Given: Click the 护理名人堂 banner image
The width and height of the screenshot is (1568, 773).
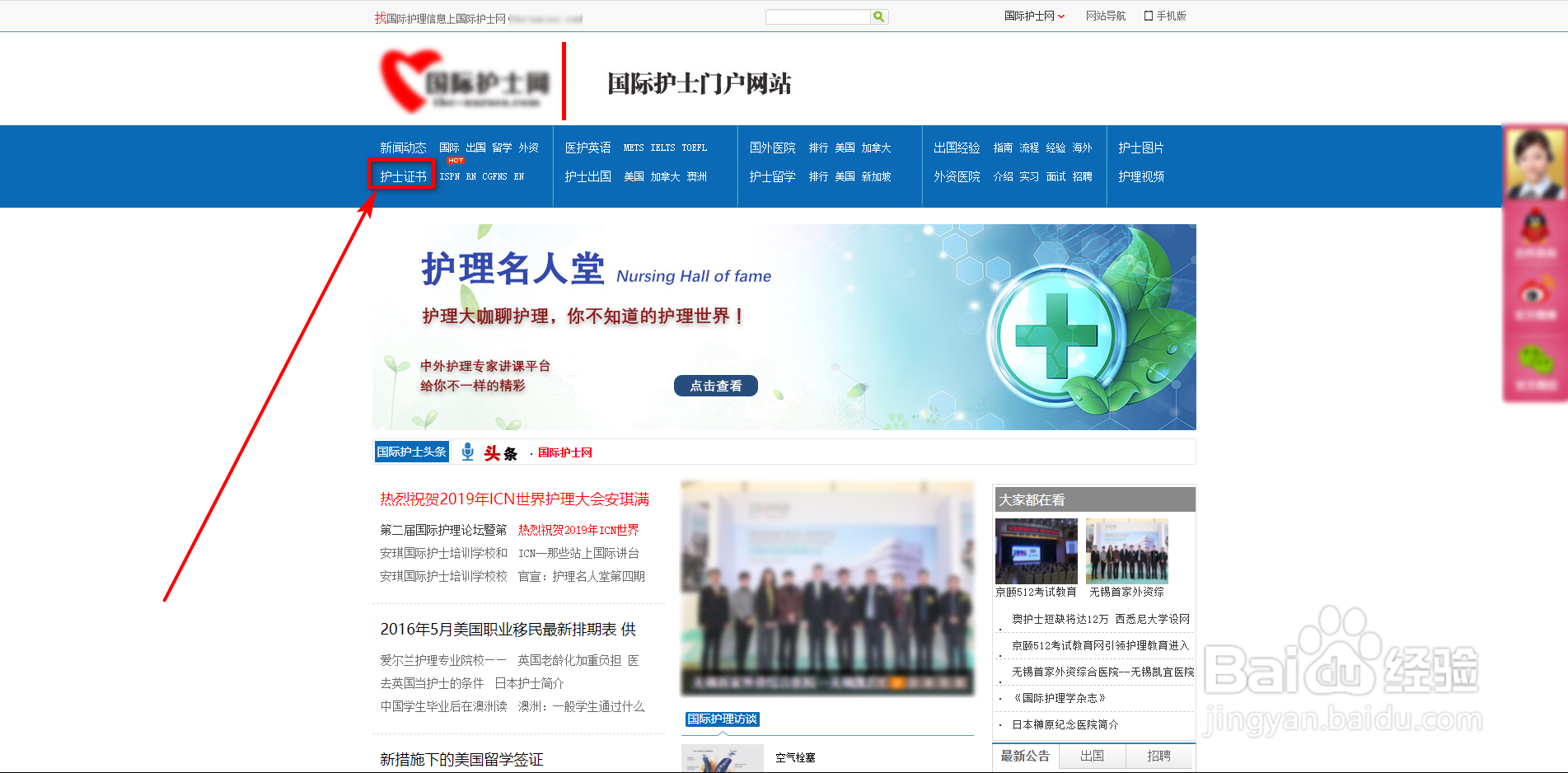Looking at the screenshot, I should click(784, 326).
